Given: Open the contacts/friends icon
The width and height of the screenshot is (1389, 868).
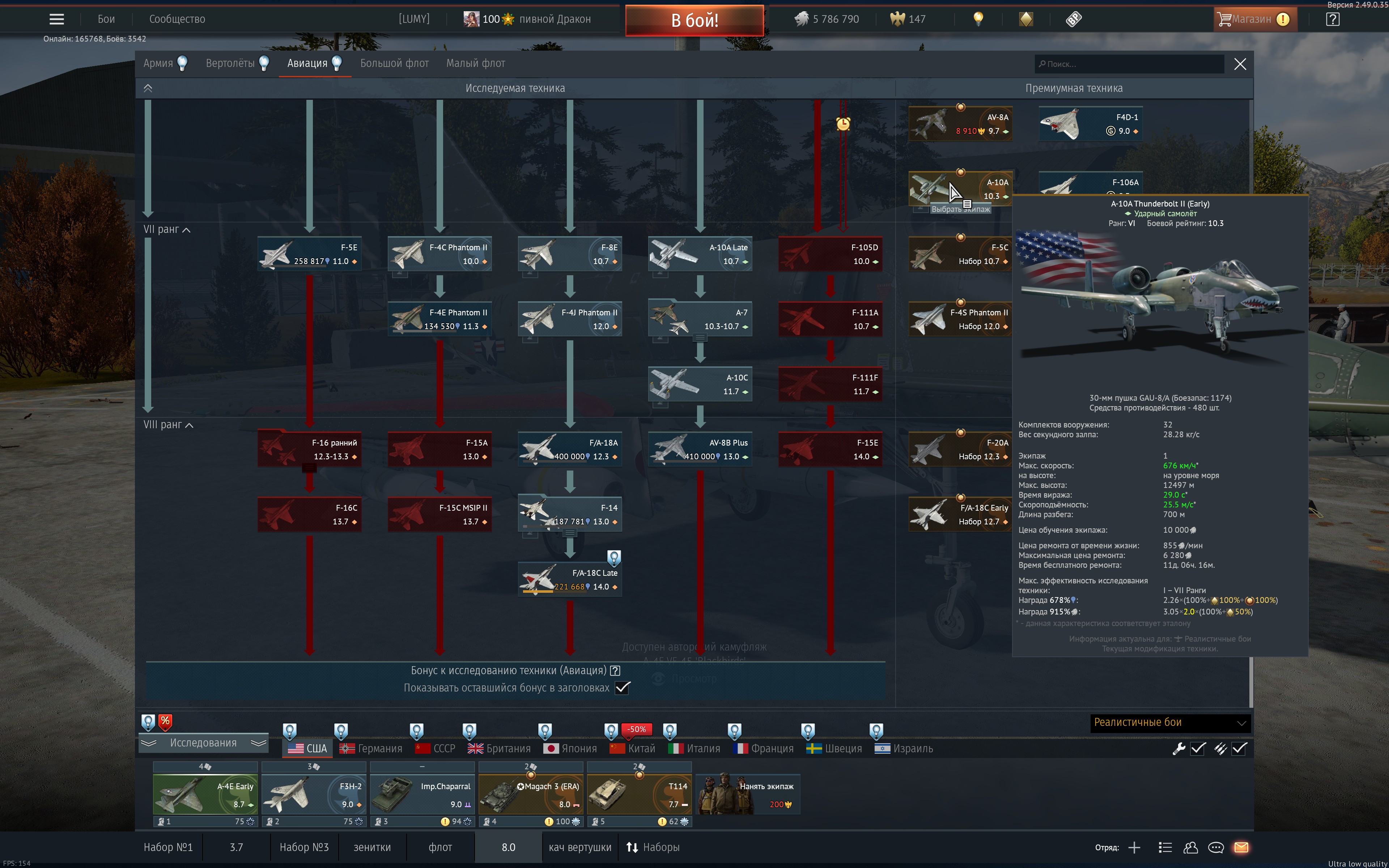Looking at the screenshot, I should pos(1190,847).
